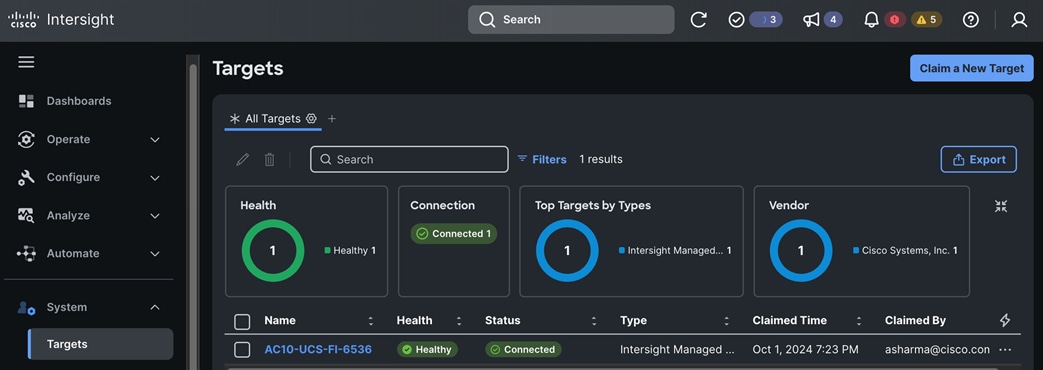Click the Oct 1, 2024 7:23 PM cell
Viewport: 1043px width, 370px height.
[806, 349]
